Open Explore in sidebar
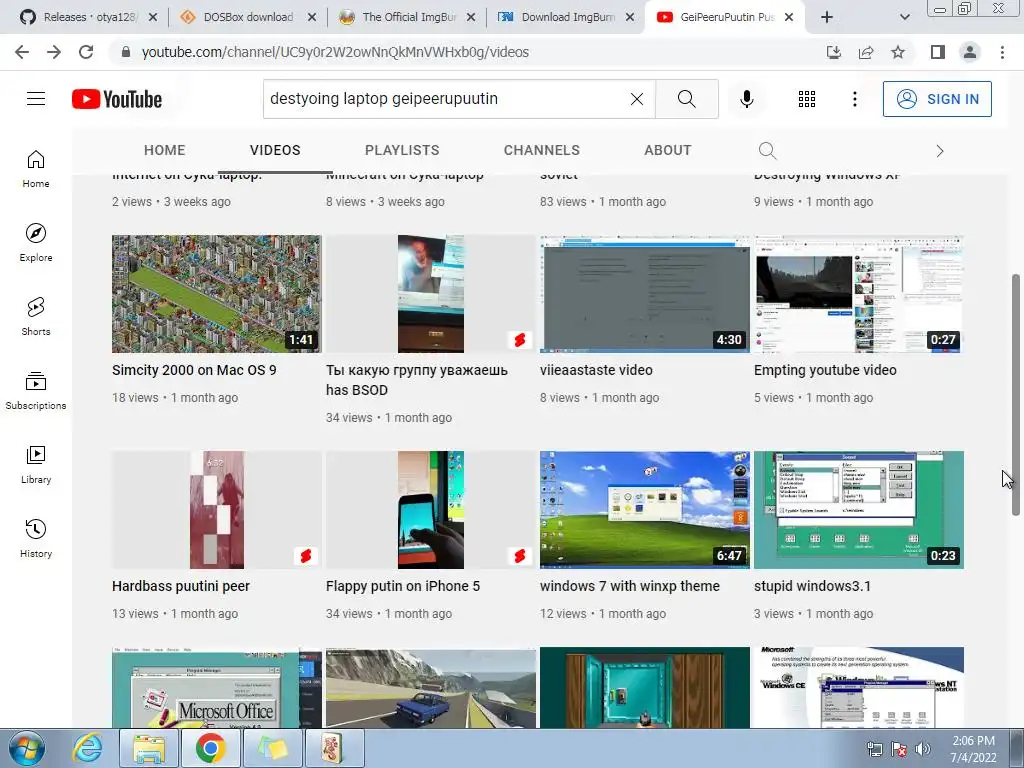Image resolution: width=1024 pixels, height=768 pixels. tap(36, 242)
